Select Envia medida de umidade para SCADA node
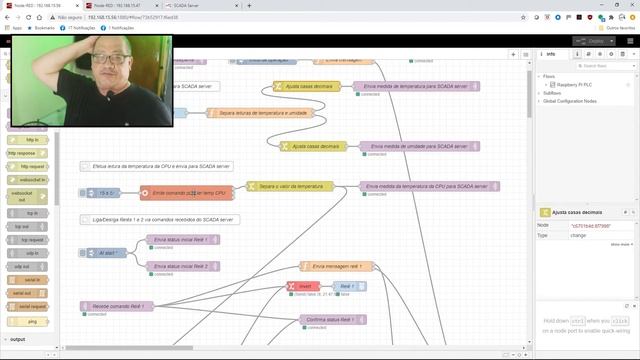This screenshot has height=360, width=640. tap(419, 146)
